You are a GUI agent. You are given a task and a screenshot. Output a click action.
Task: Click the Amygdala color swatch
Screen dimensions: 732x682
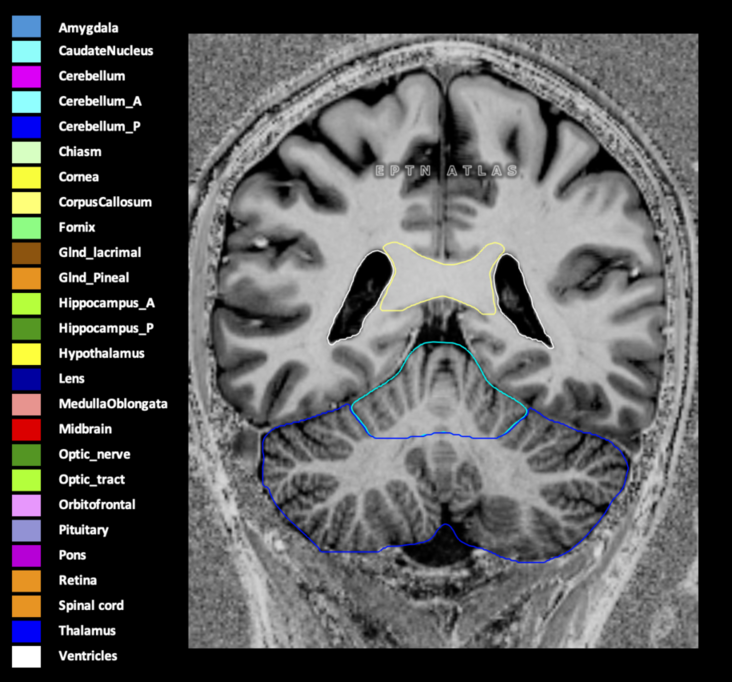tap(26, 27)
